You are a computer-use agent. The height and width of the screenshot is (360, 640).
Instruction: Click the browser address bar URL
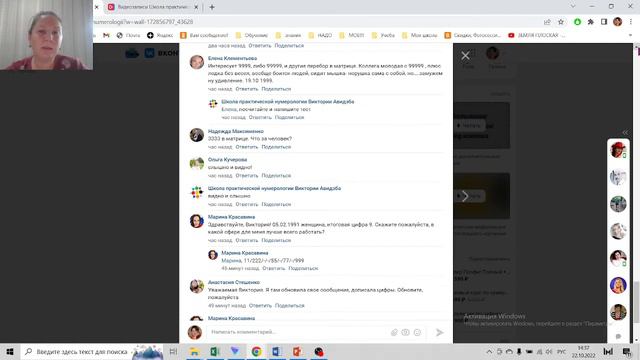pos(143,22)
